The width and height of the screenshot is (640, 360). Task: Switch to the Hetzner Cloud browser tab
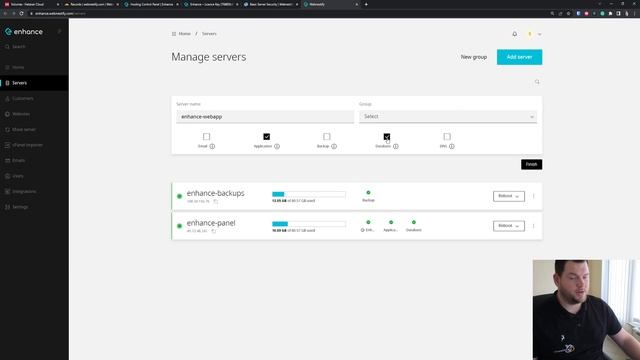[x=31, y=4]
